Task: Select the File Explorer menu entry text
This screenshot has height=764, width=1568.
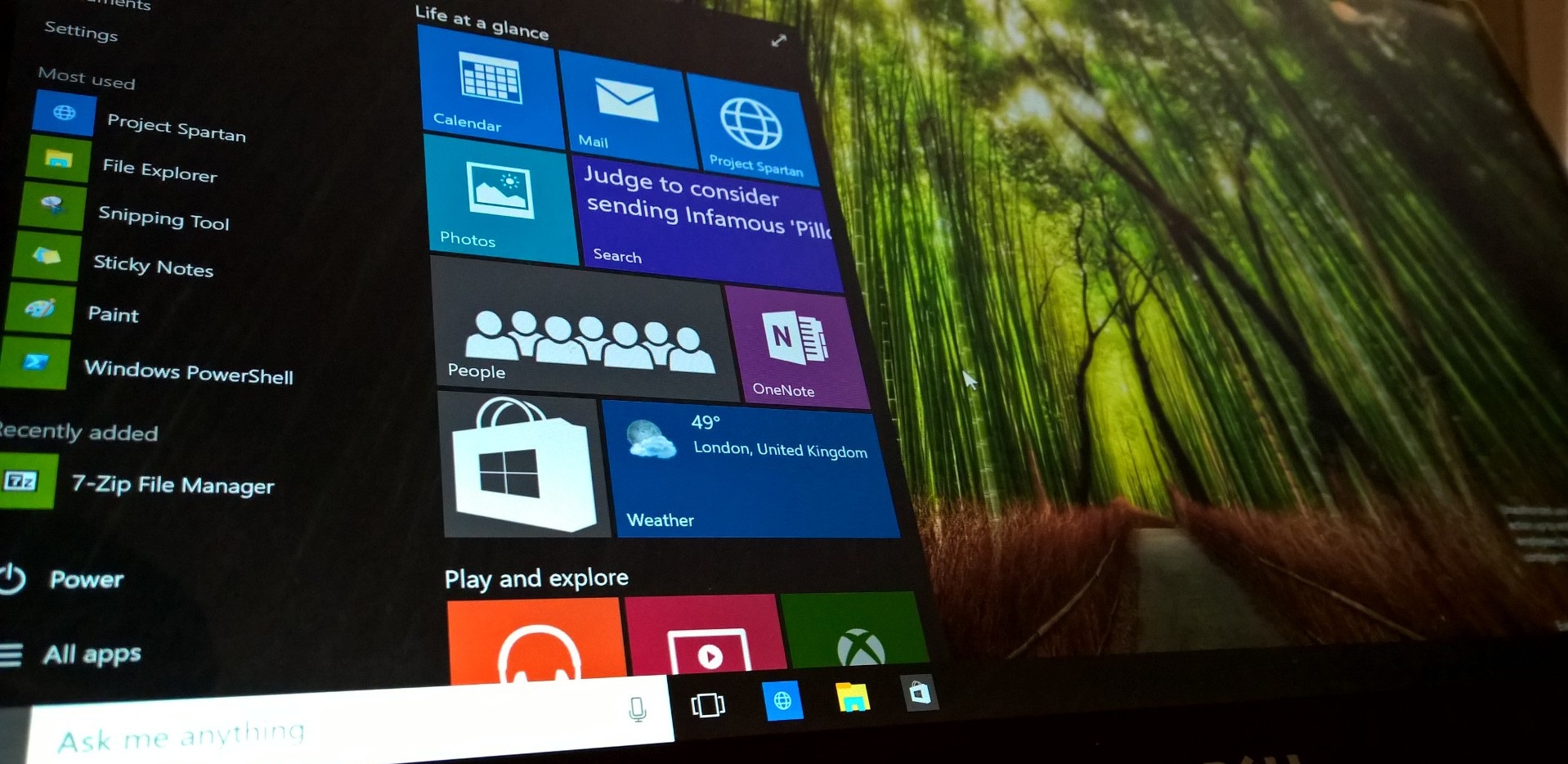Action: 159,170
